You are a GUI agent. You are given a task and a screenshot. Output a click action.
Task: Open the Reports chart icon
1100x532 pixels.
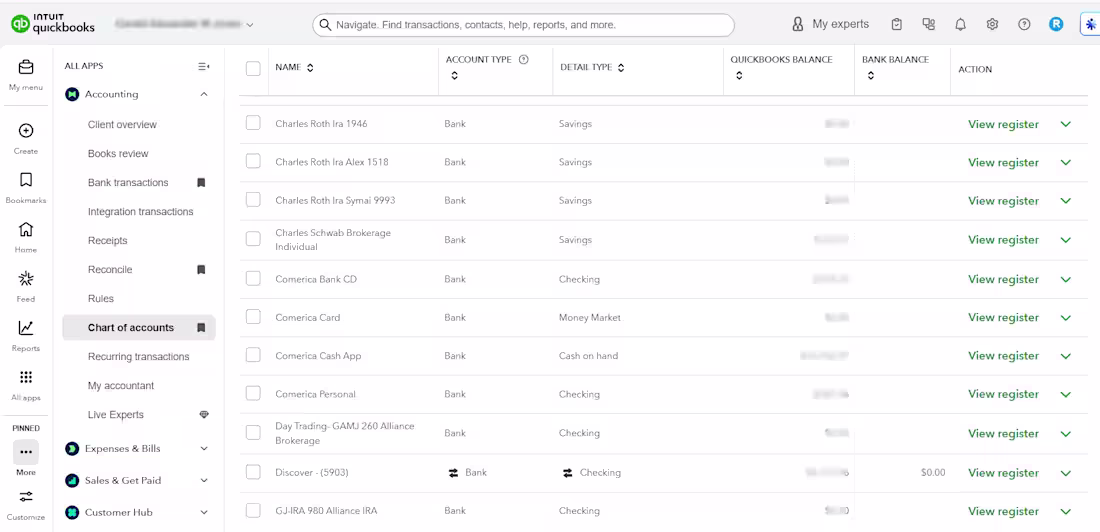point(26,328)
